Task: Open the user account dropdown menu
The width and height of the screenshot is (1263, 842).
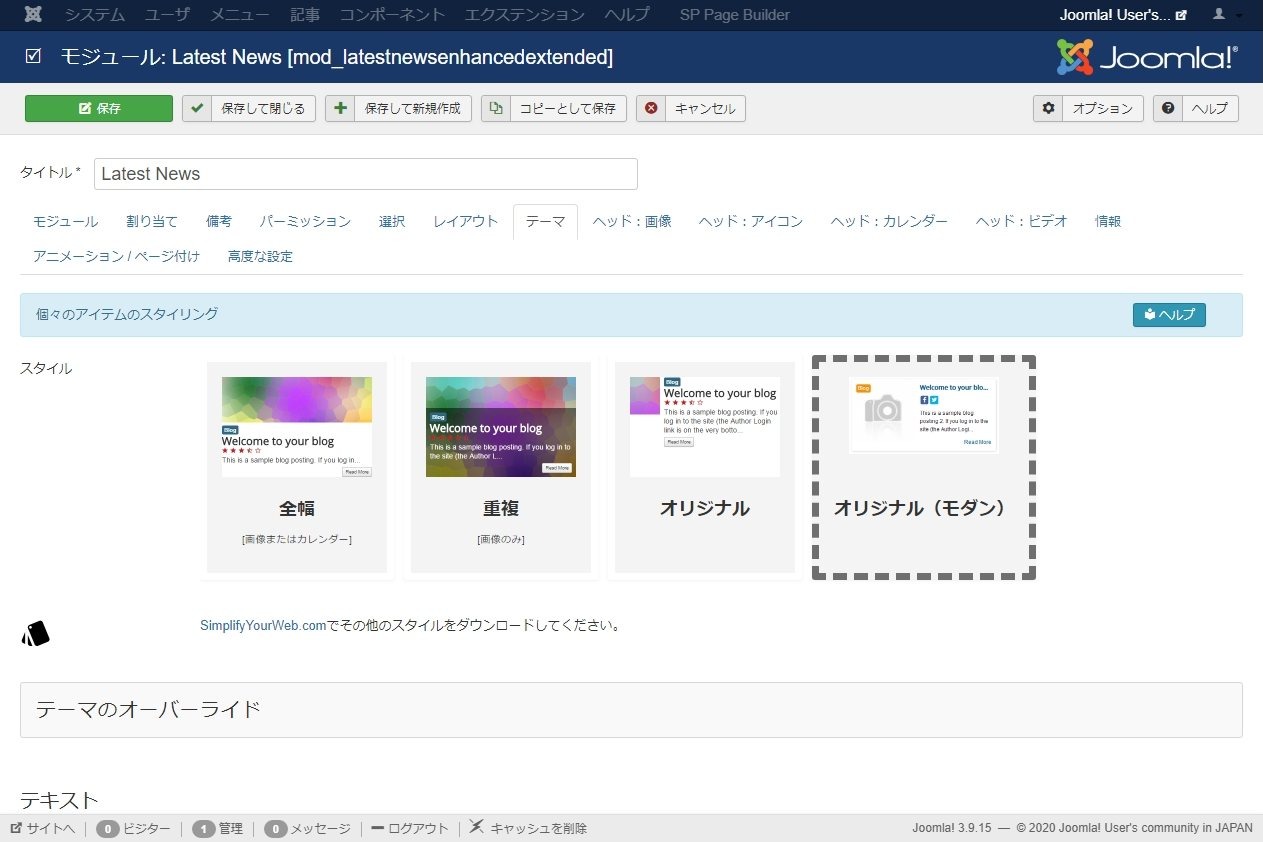Action: 1227,15
